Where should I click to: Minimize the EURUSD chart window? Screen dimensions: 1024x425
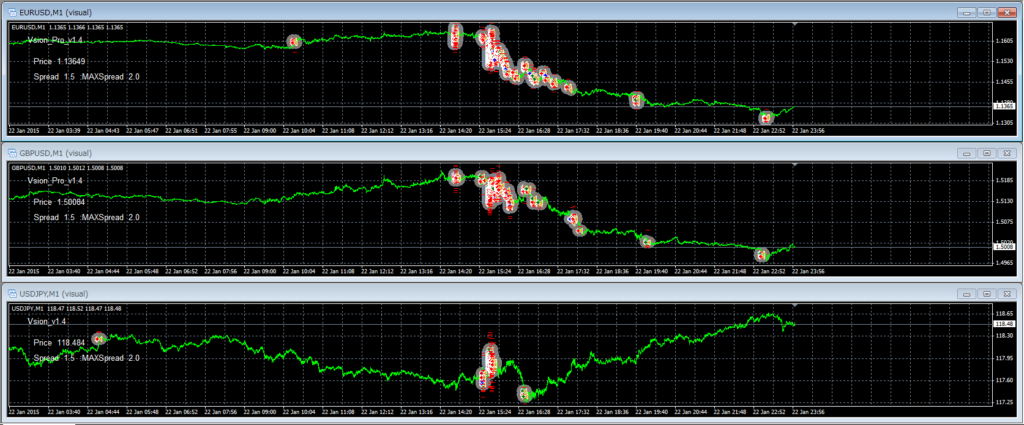pos(966,12)
